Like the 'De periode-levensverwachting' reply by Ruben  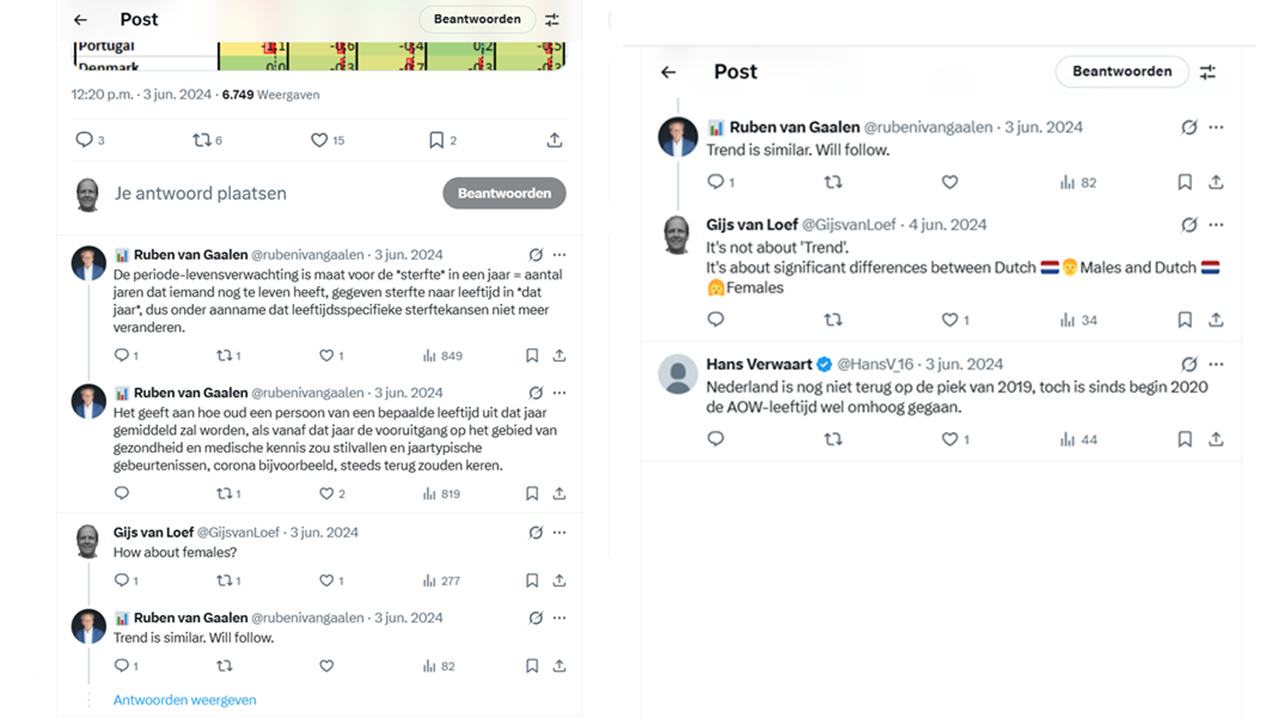[326, 356]
